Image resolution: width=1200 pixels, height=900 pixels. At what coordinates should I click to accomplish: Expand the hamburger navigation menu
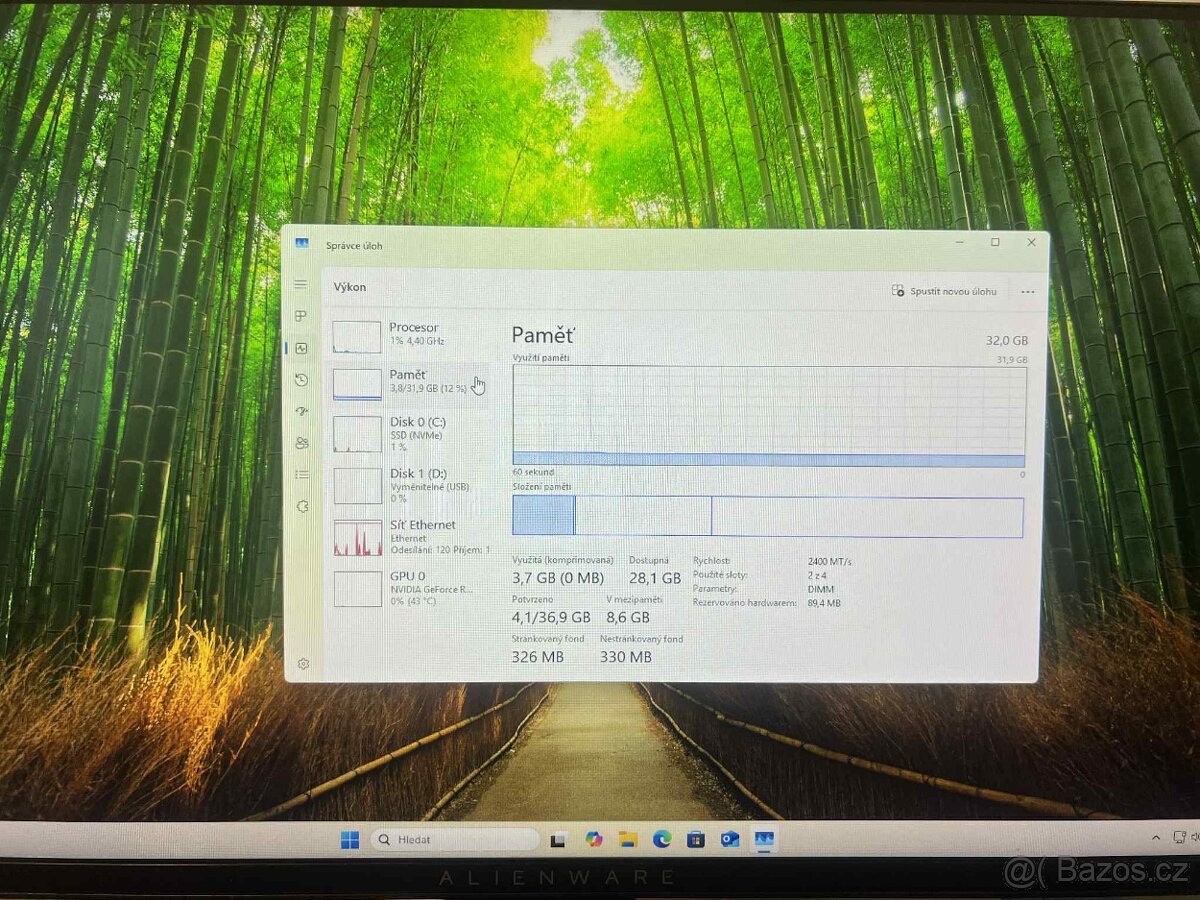(x=300, y=285)
